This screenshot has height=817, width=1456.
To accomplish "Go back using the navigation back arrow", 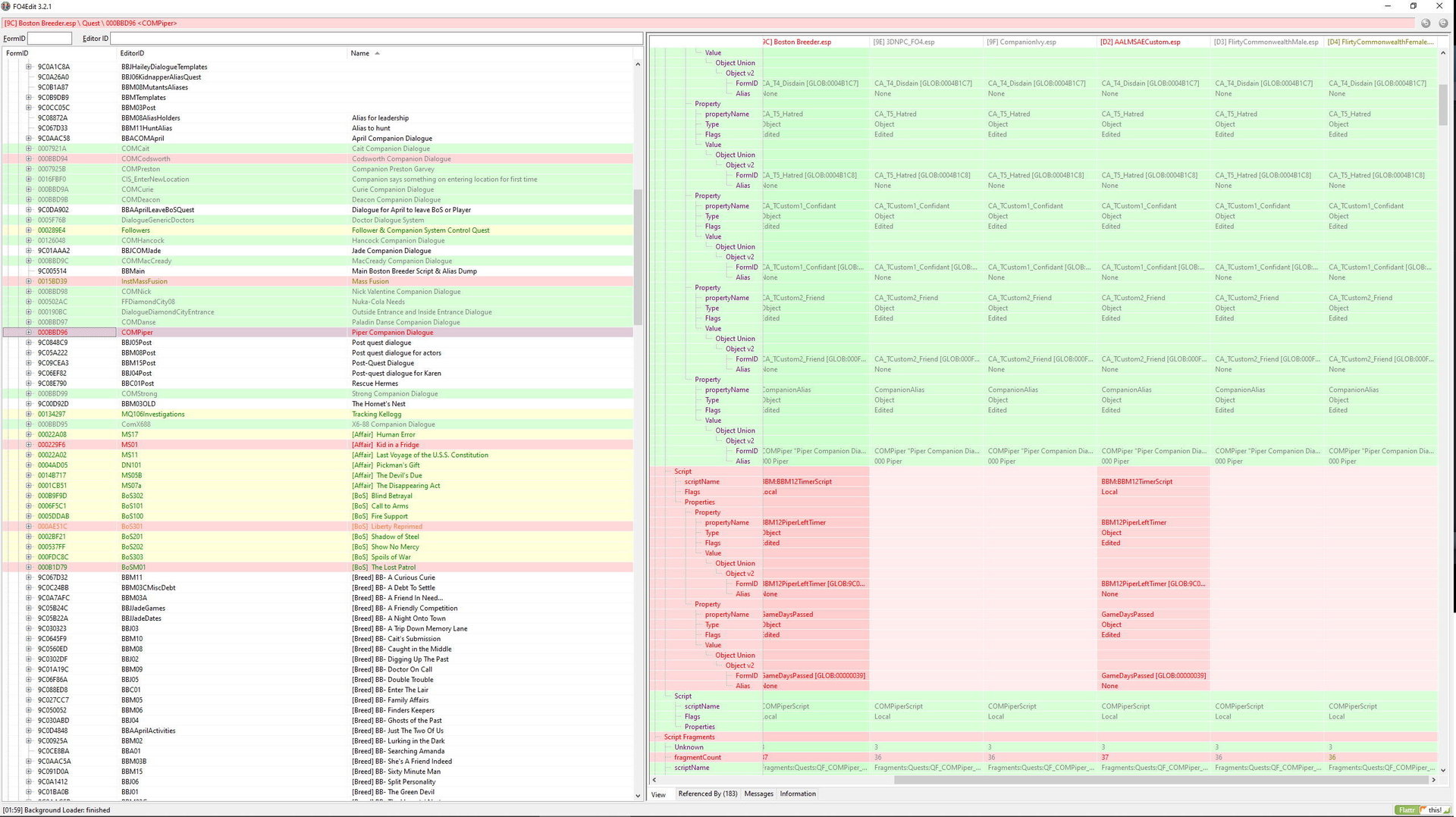I will point(1426,23).
